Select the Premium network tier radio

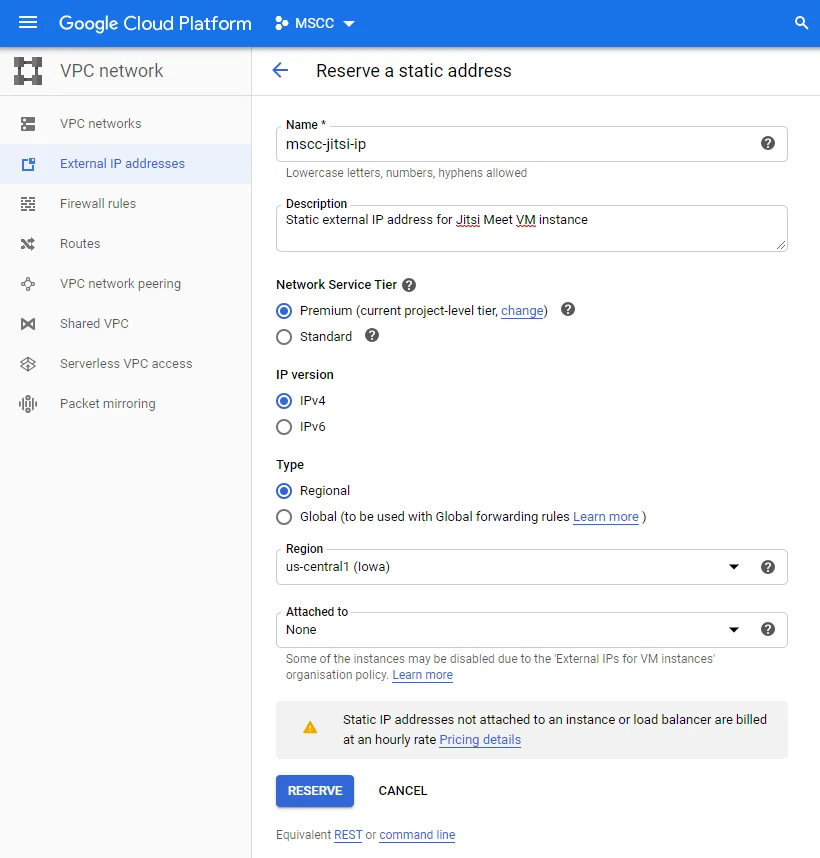pos(284,311)
